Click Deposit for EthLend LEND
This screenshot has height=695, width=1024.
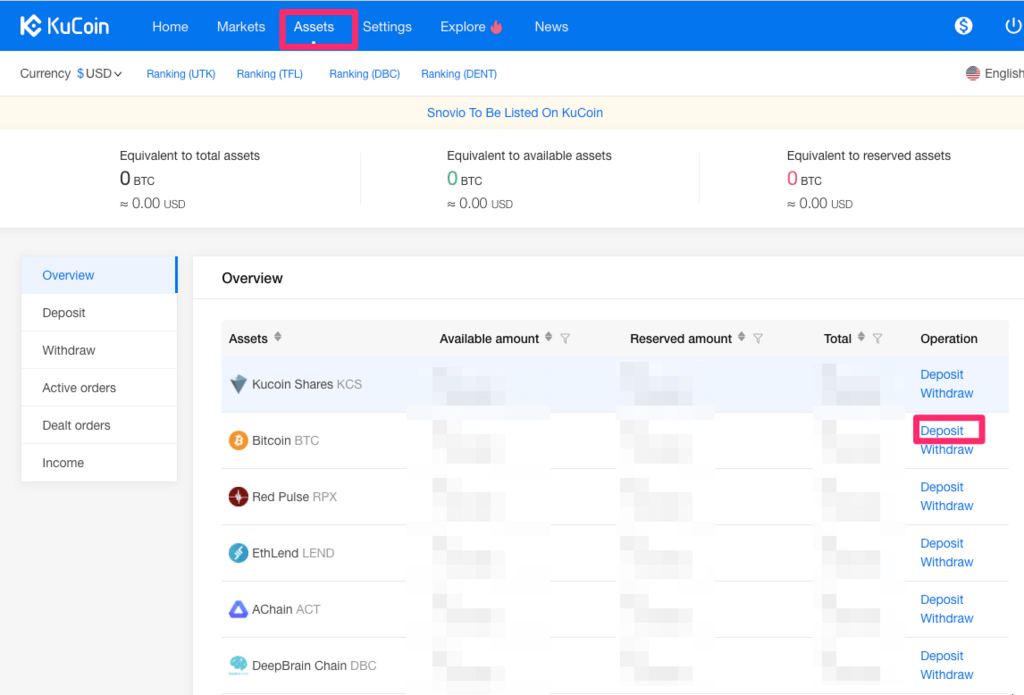coord(942,543)
